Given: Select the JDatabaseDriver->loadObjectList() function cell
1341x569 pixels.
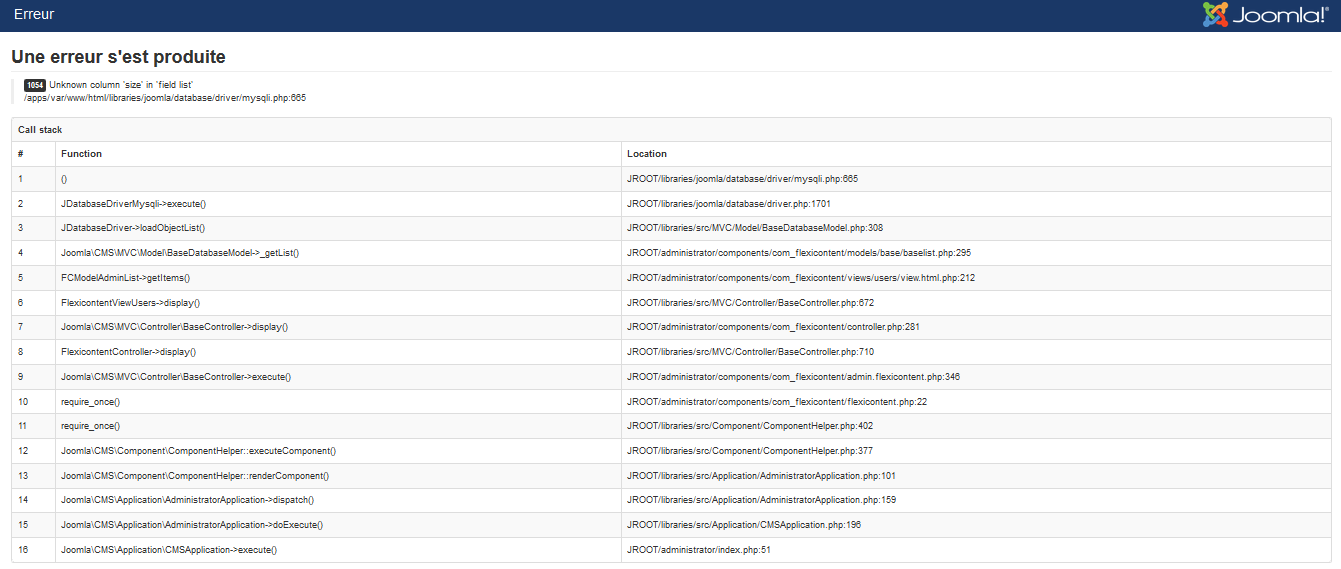Looking at the screenshot, I should [338, 228].
